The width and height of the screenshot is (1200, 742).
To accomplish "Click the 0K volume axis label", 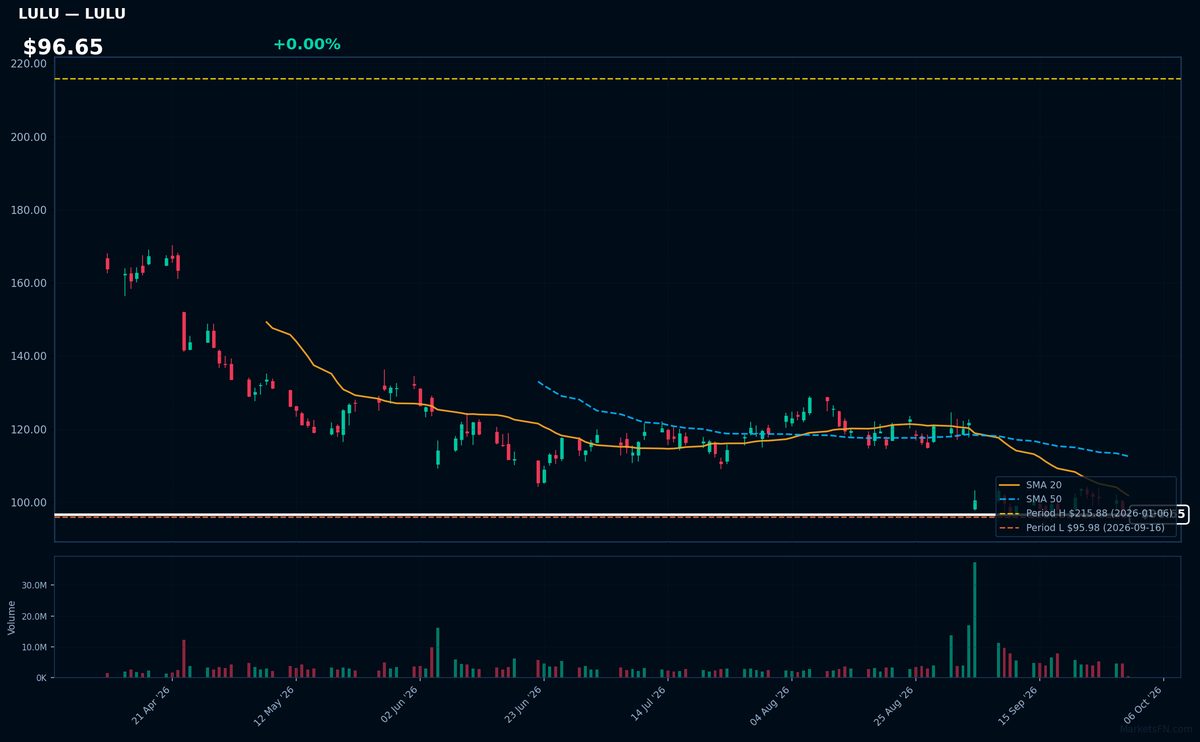I will (x=41, y=678).
